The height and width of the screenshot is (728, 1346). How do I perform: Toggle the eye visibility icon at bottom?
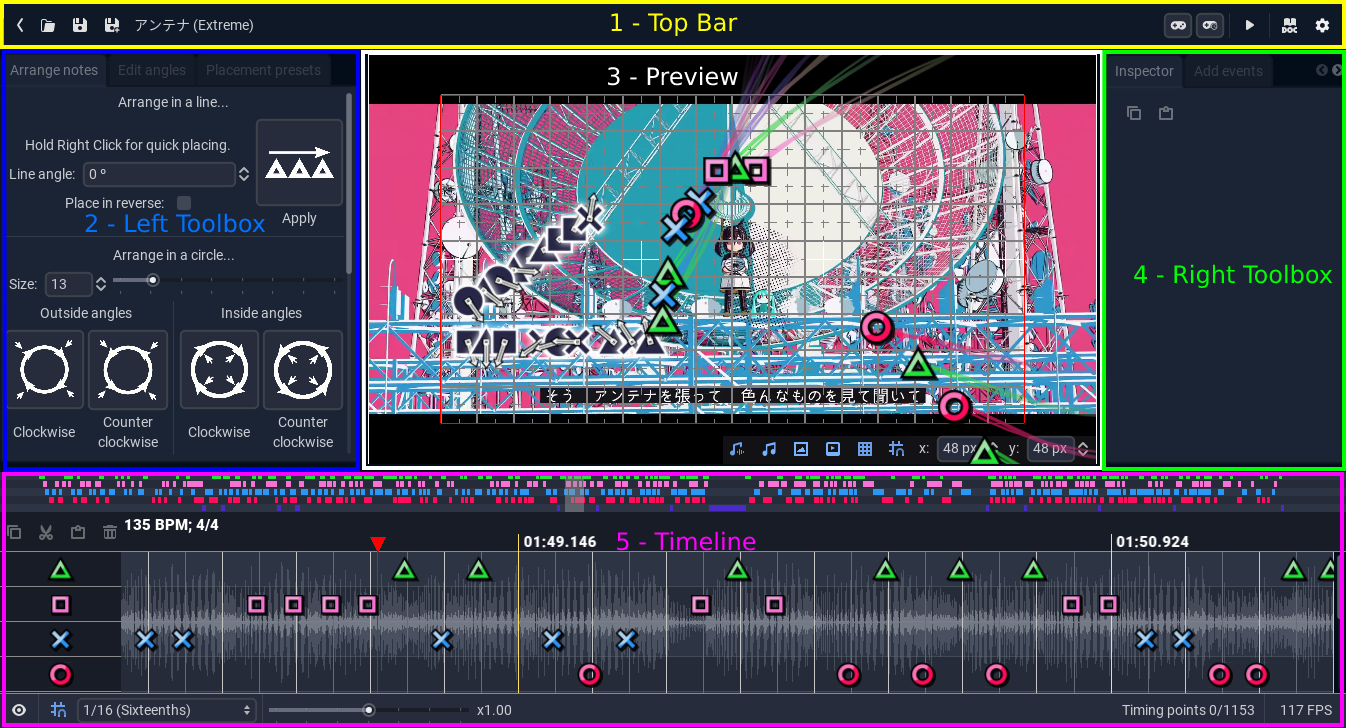(19, 710)
